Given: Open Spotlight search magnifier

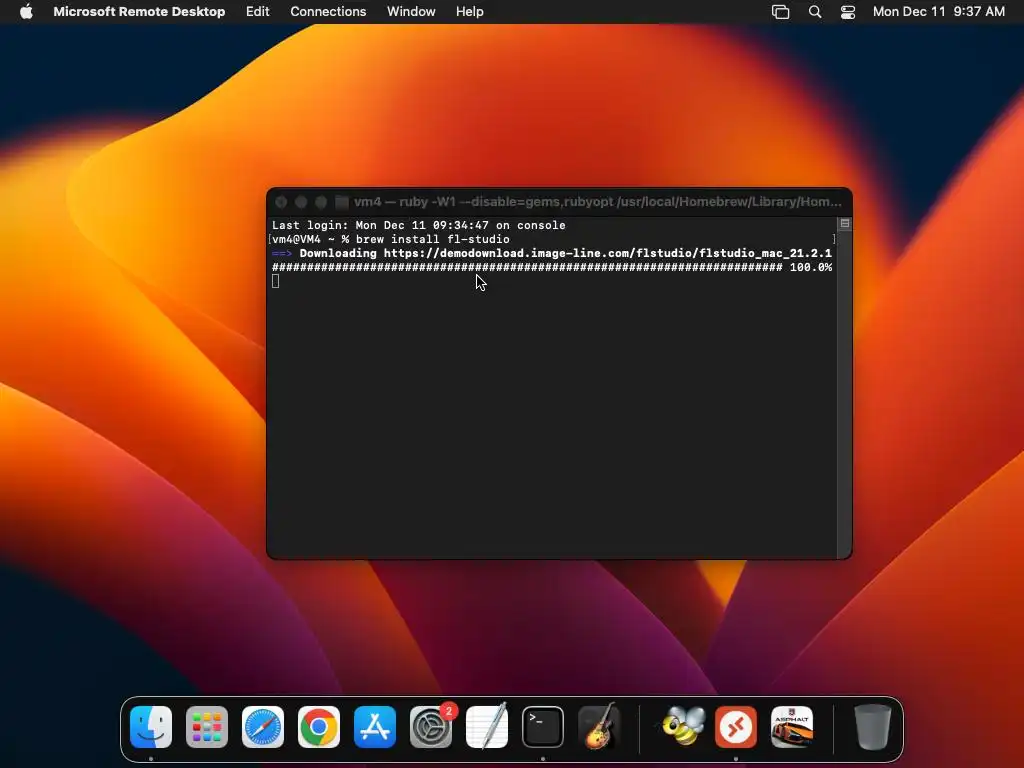Looking at the screenshot, I should [x=814, y=12].
